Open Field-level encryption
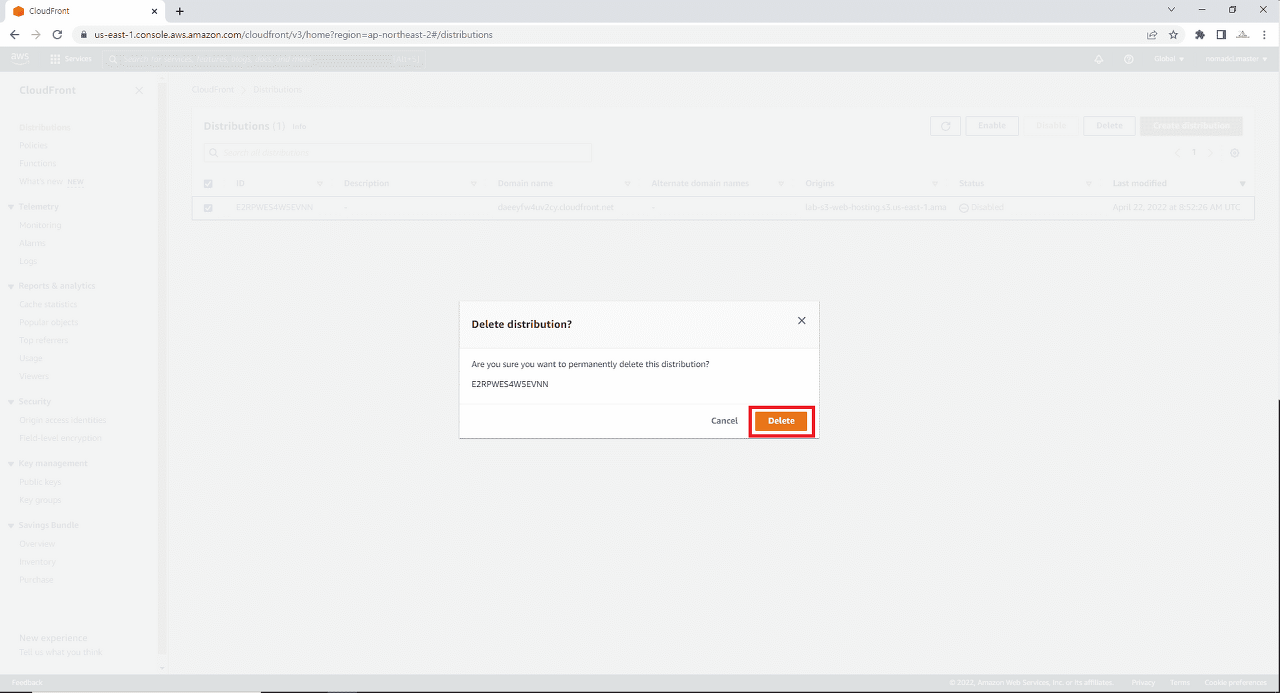 click(x=60, y=439)
